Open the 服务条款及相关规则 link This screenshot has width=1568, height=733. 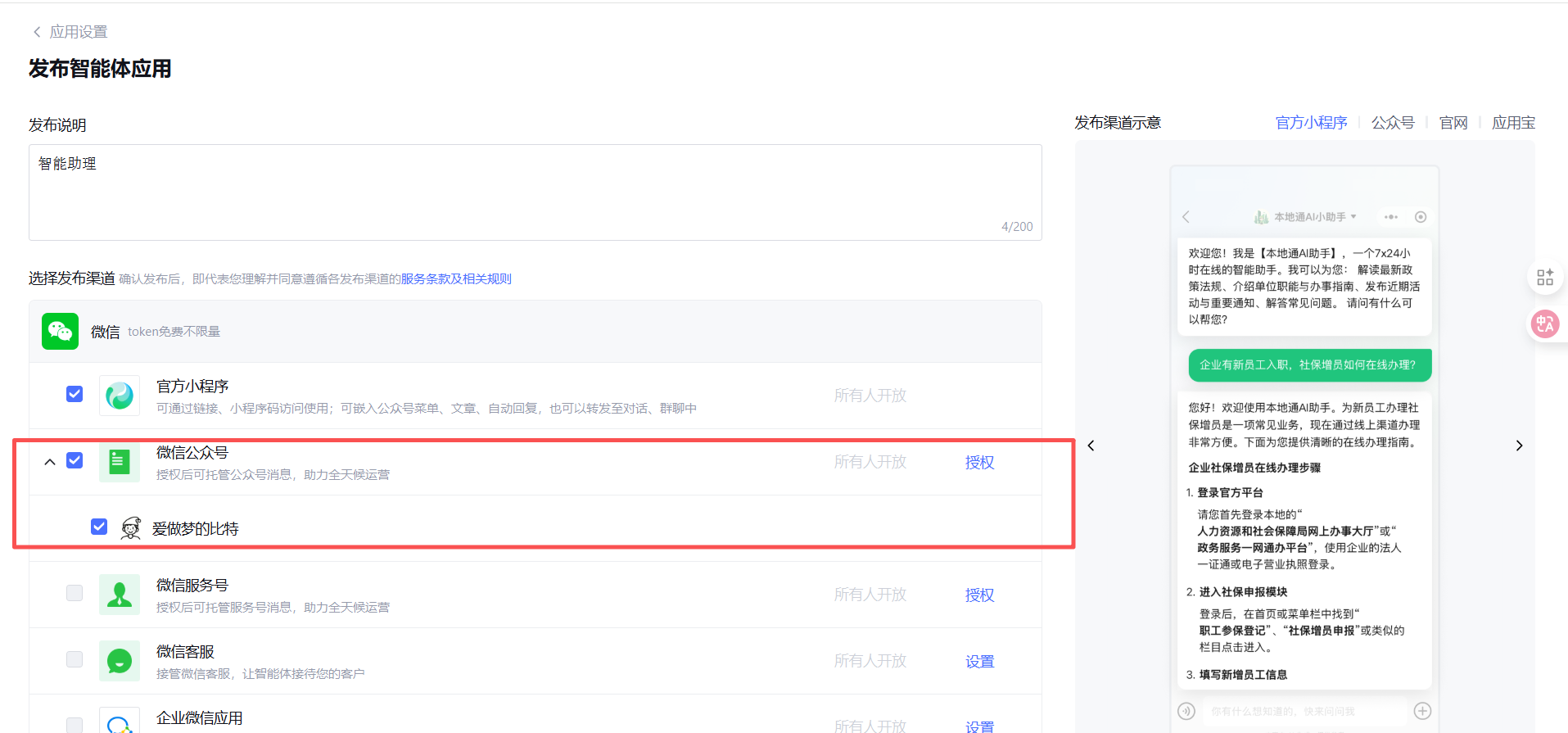tap(455, 279)
